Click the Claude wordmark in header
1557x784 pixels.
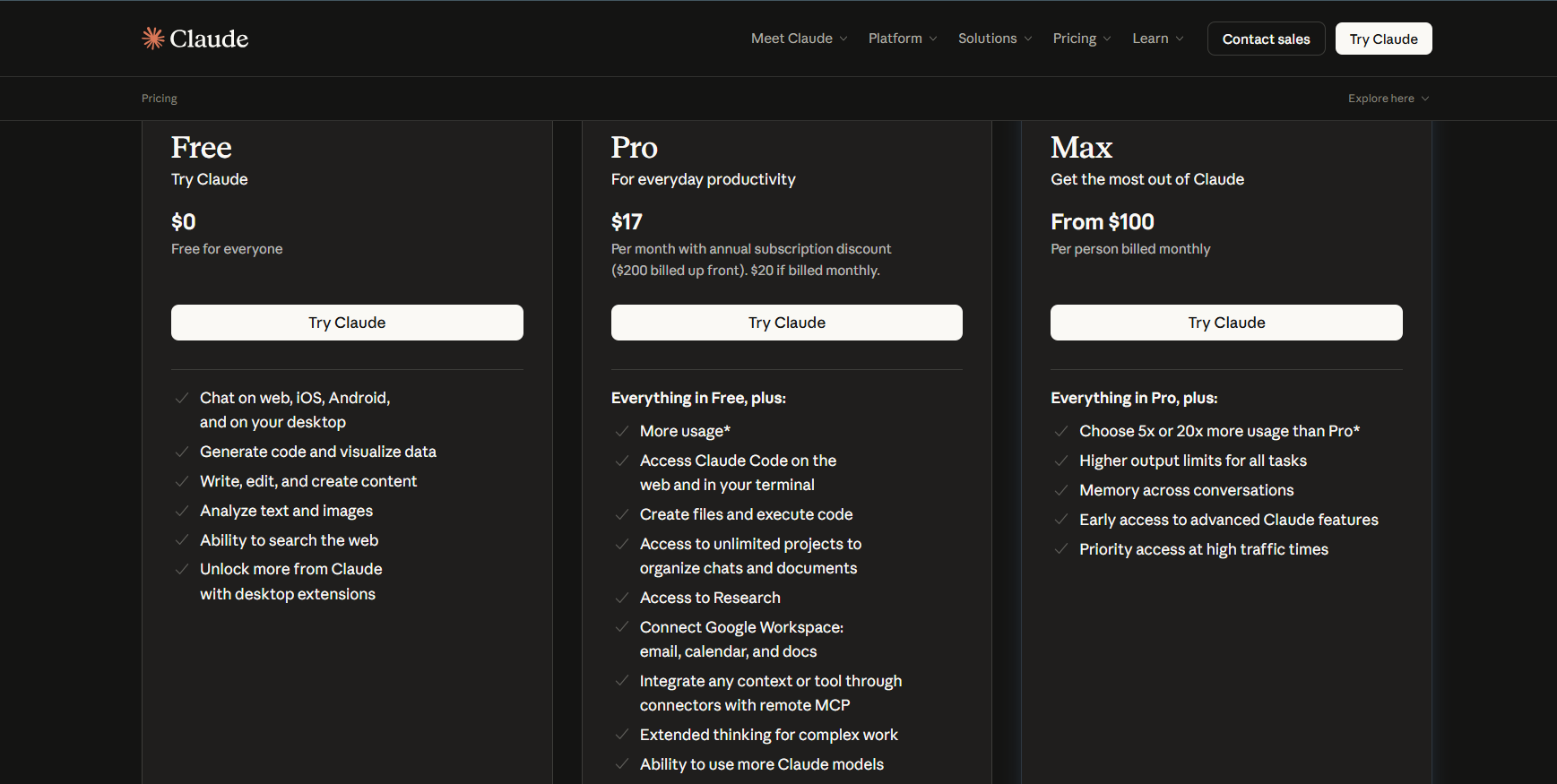pos(209,39)
